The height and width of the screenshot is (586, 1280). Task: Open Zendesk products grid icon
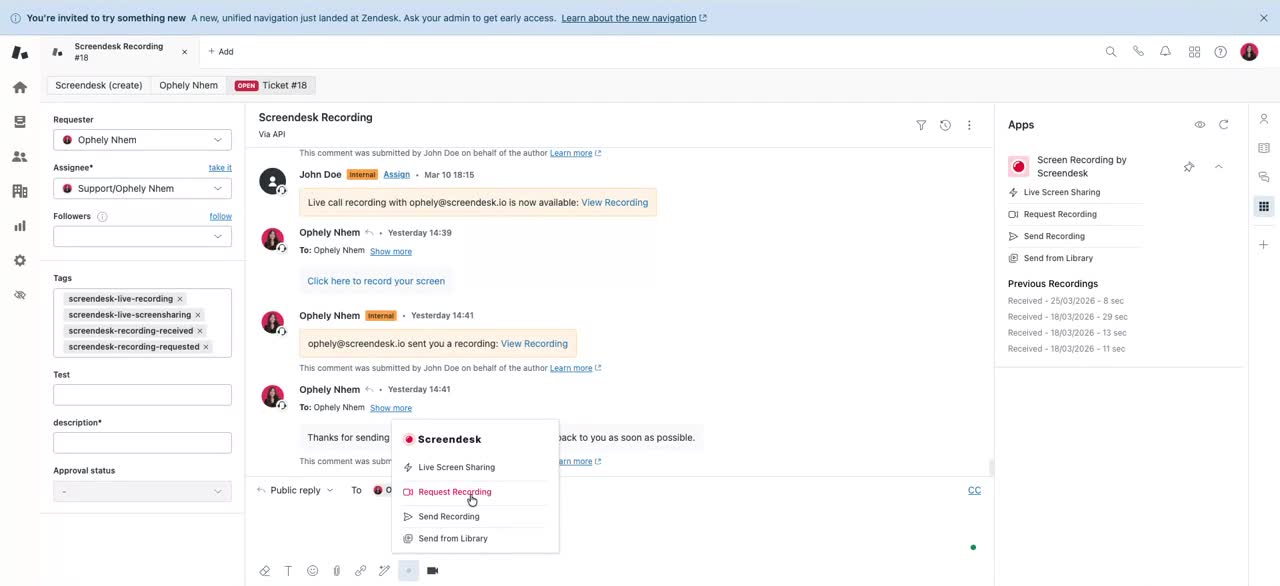pyautogui.click(x=1194, y=52)
